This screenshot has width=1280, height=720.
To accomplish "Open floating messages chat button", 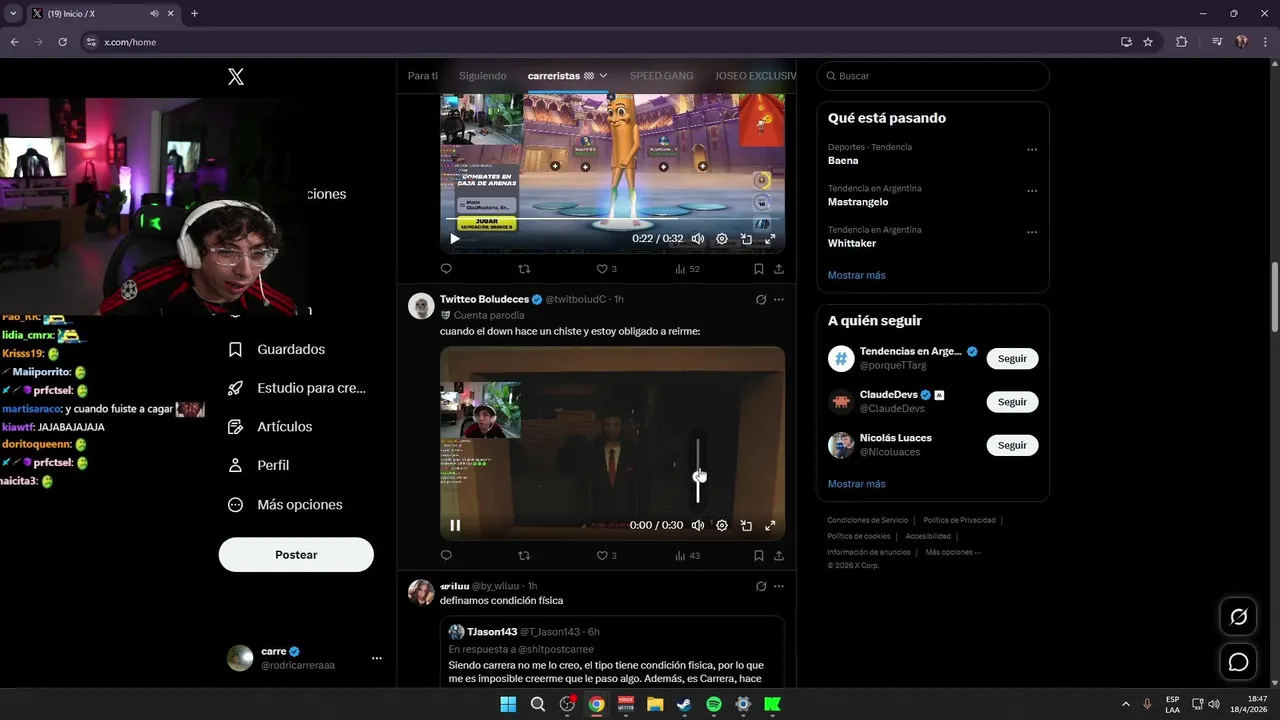I will pos(1238,662).
